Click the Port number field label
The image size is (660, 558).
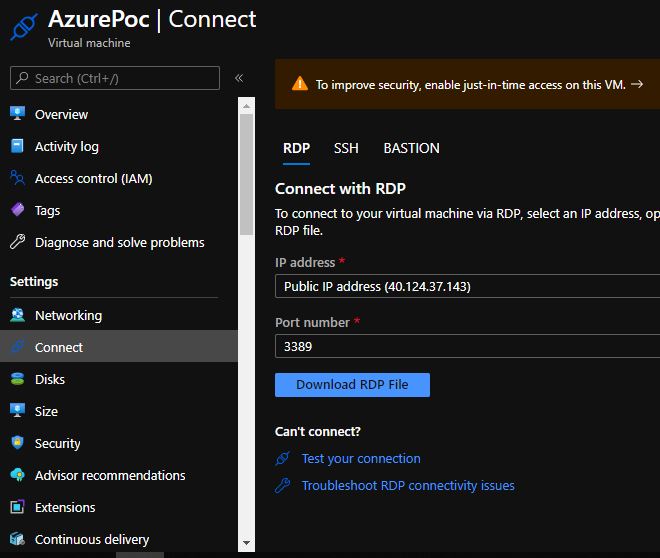point(312,322)
